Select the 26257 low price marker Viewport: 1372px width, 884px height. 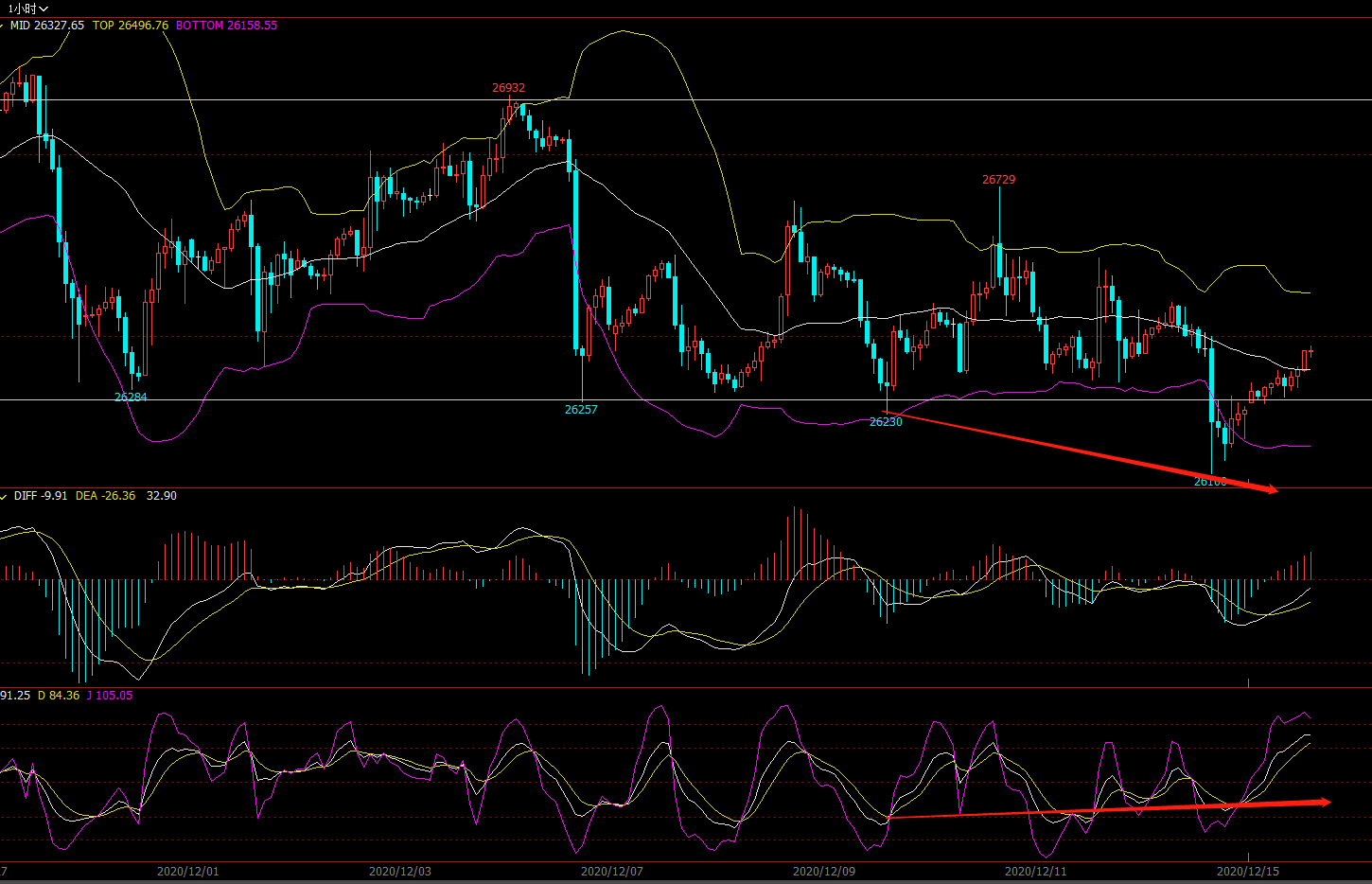click(x=581, y=410)
